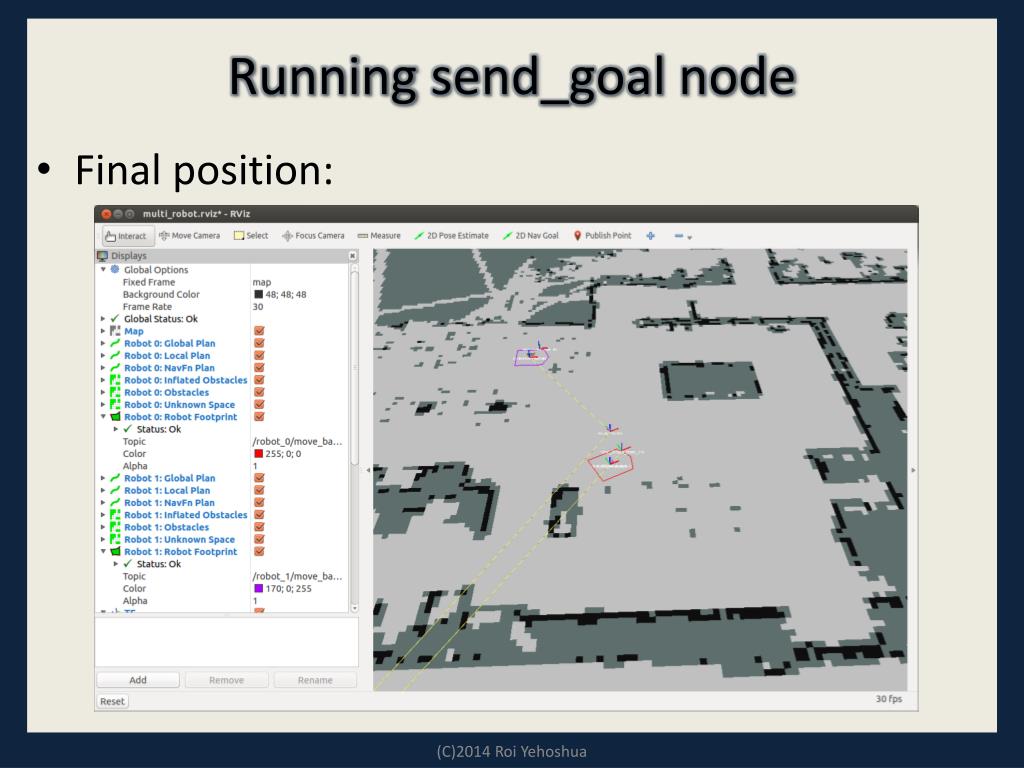Click the Robot 0: Obstacles grid icon
The width and height of the screenshot is (1024, 768).
[116, 392]
